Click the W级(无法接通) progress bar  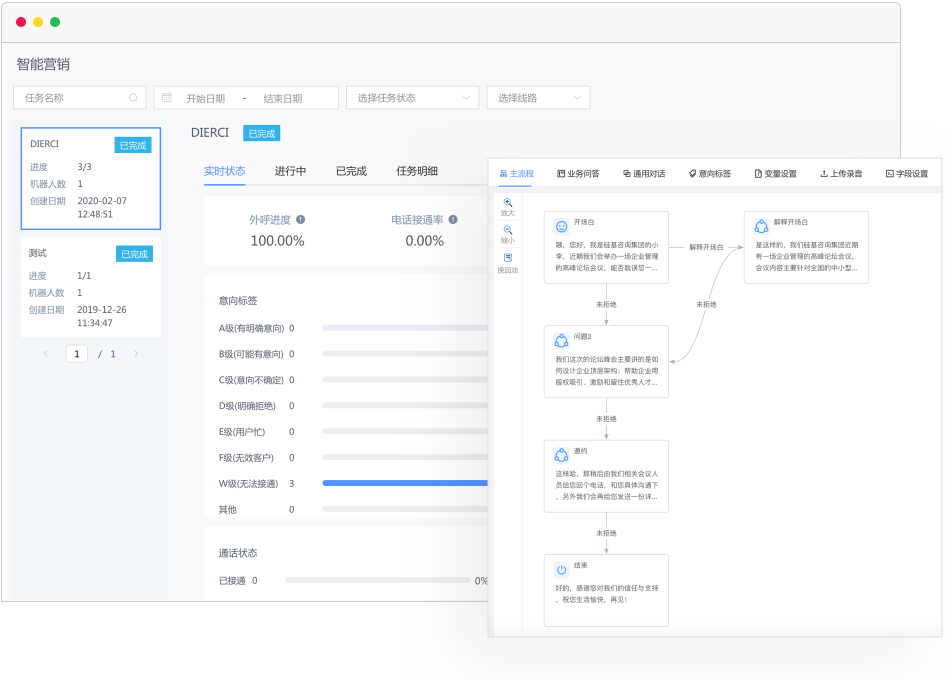point(405,483)
